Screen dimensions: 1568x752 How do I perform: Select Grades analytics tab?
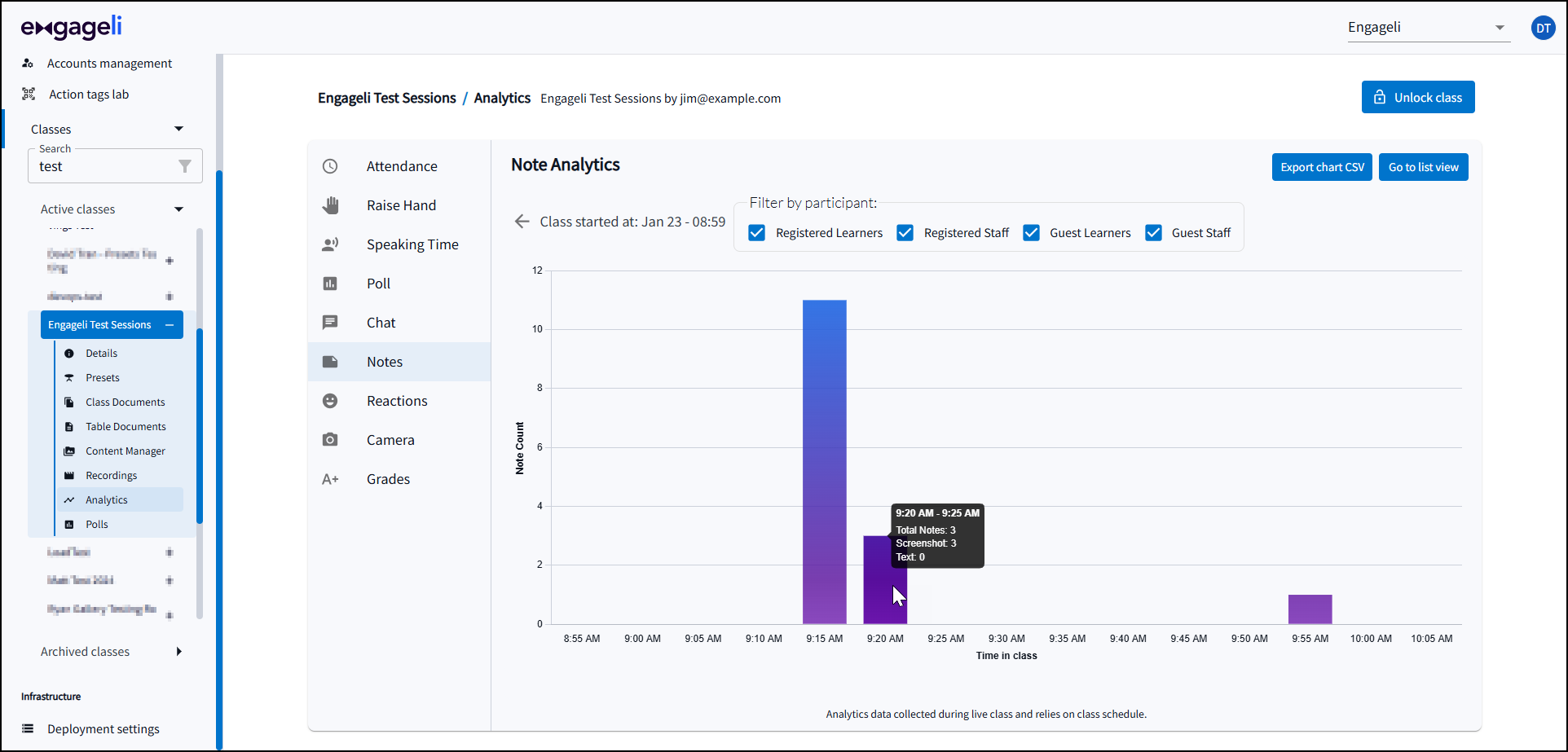[399, 479]
